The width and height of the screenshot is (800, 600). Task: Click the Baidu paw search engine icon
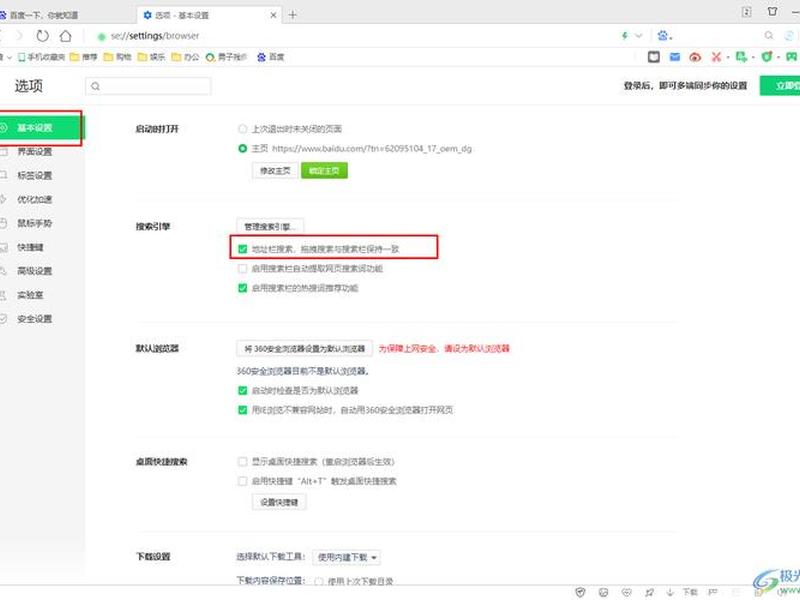click(663, 36)
